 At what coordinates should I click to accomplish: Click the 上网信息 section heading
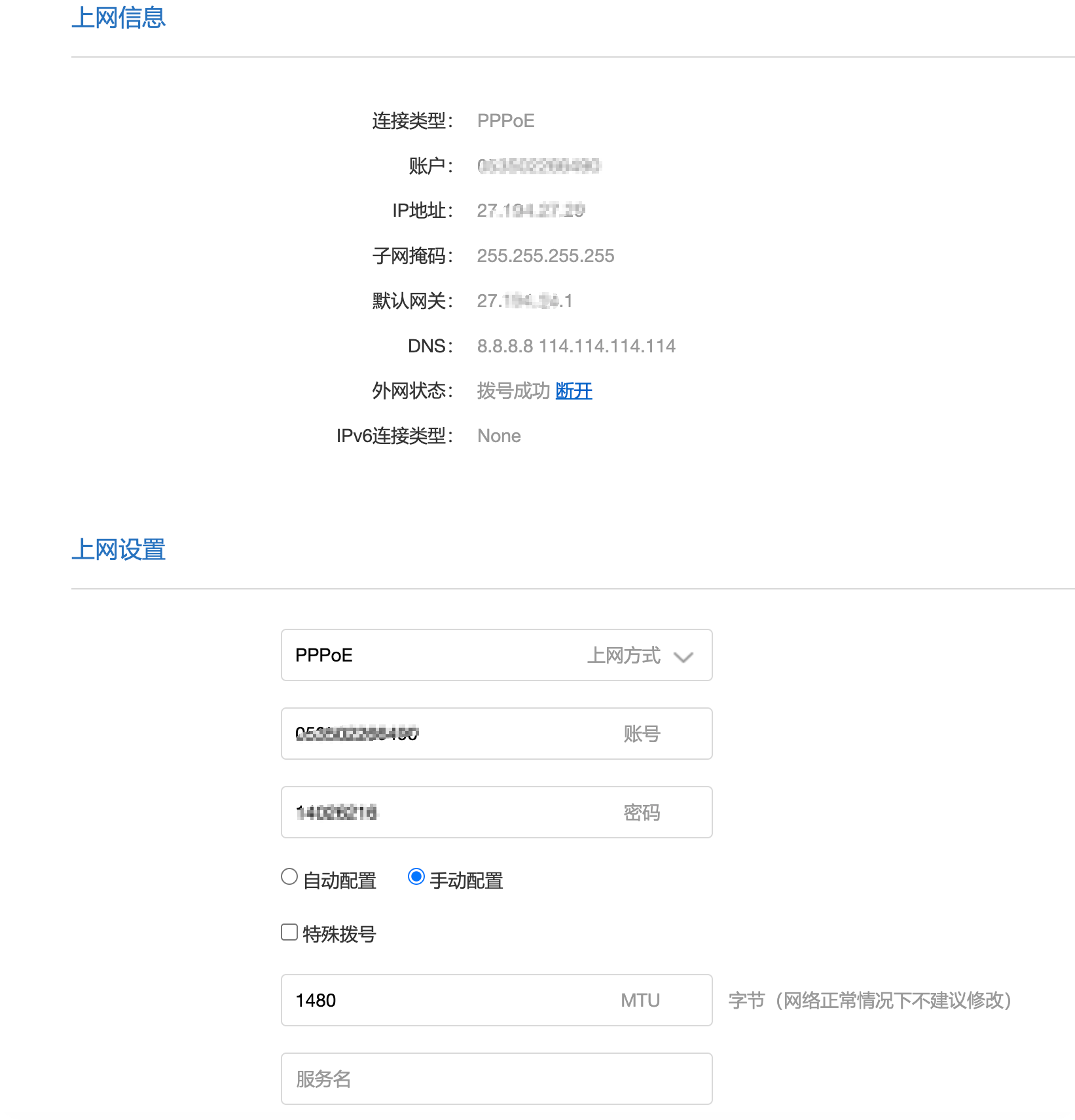pyautogui.click(x=119, y=18)
